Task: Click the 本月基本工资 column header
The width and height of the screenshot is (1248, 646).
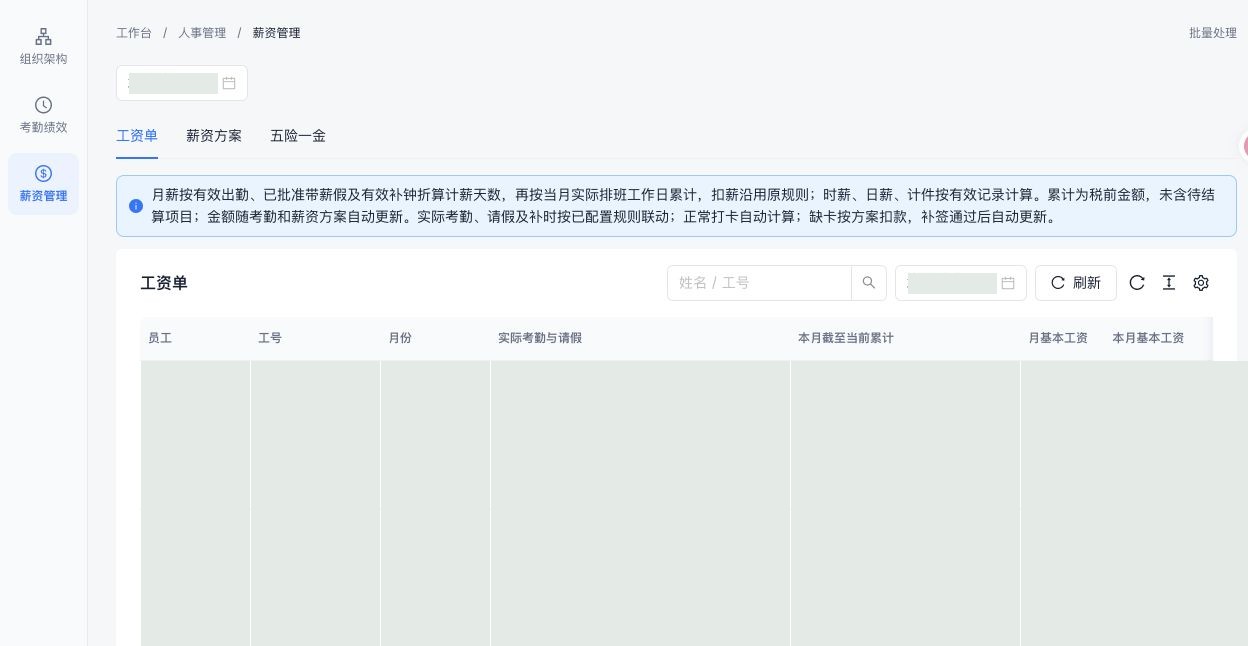Action: click(1148, 338)
